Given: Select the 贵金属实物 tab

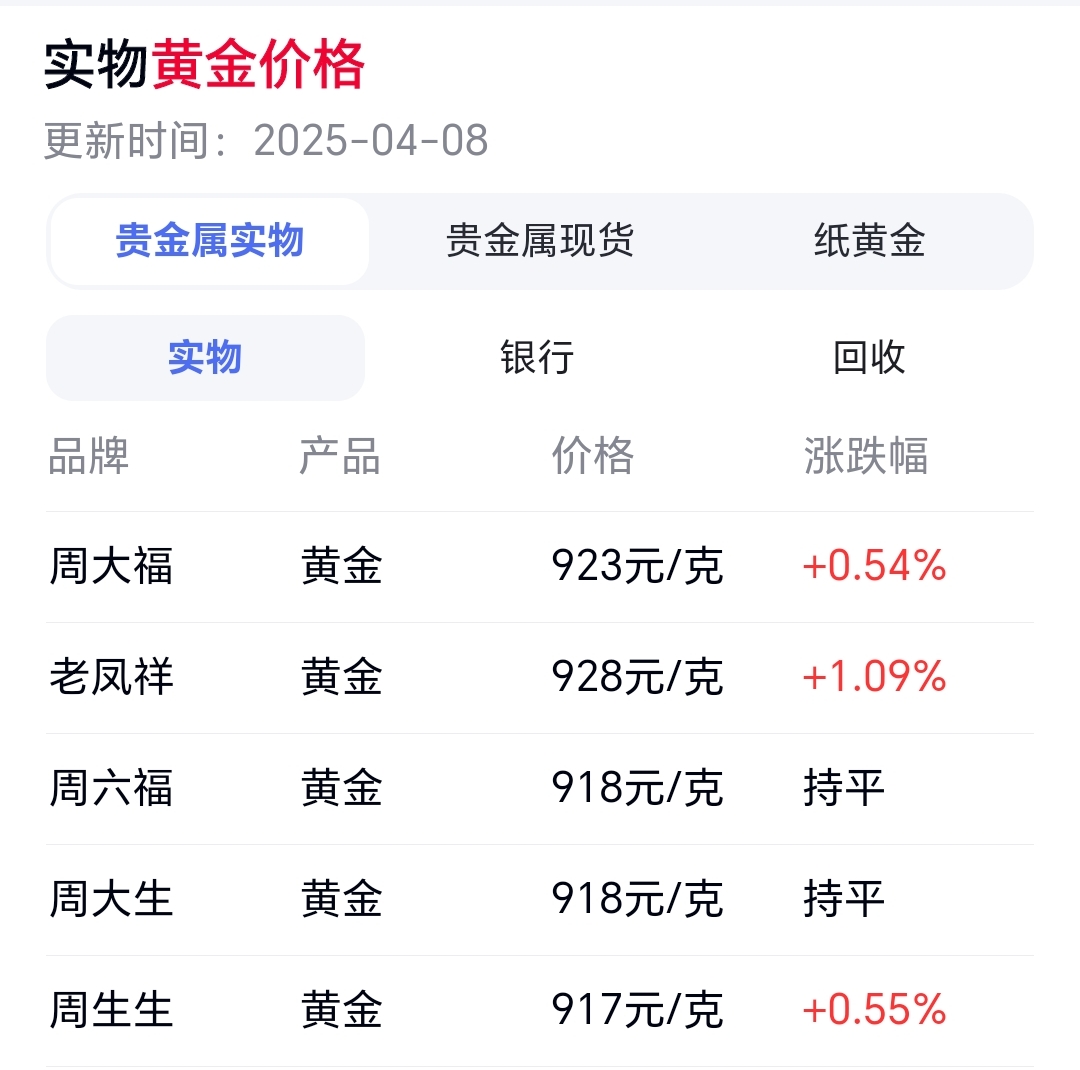Looking at the screenshot, I should coord(209,240).
